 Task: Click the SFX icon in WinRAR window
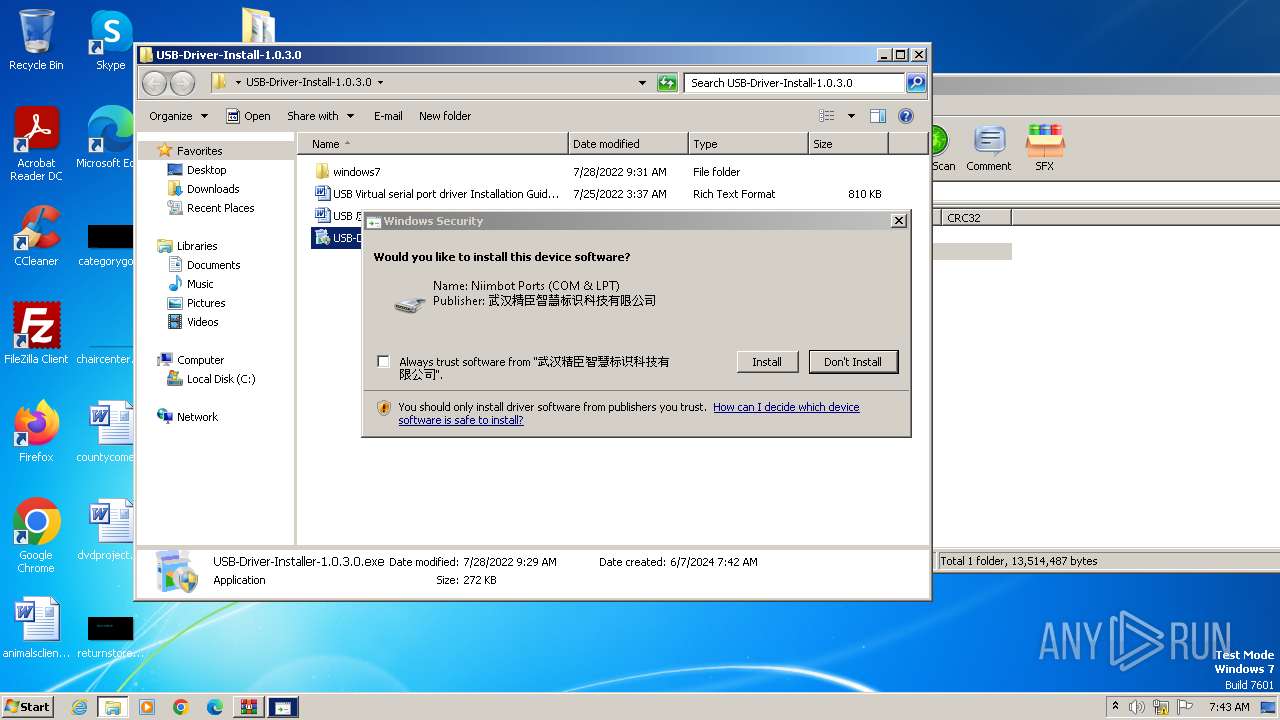tap(1045, 148)
